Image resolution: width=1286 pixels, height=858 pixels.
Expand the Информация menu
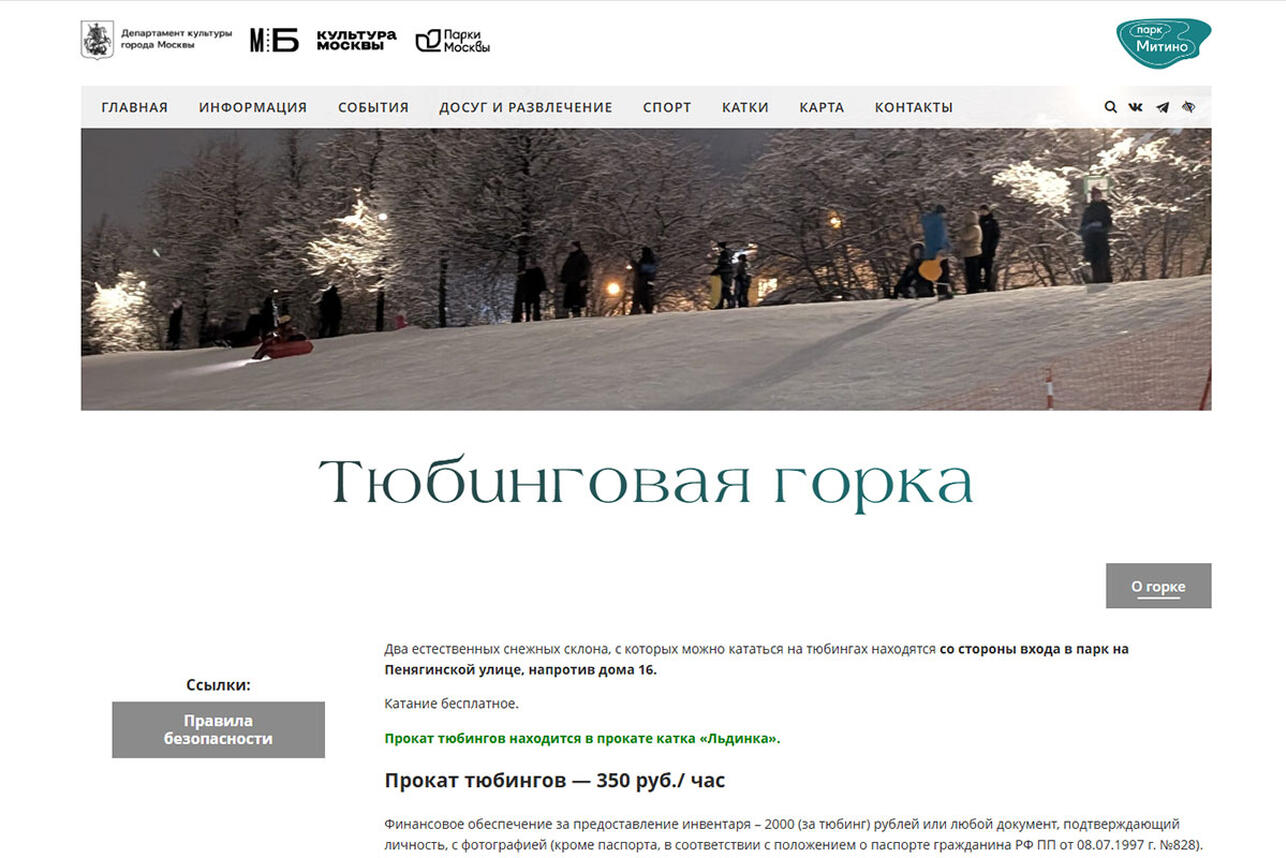tap(252, 107)
